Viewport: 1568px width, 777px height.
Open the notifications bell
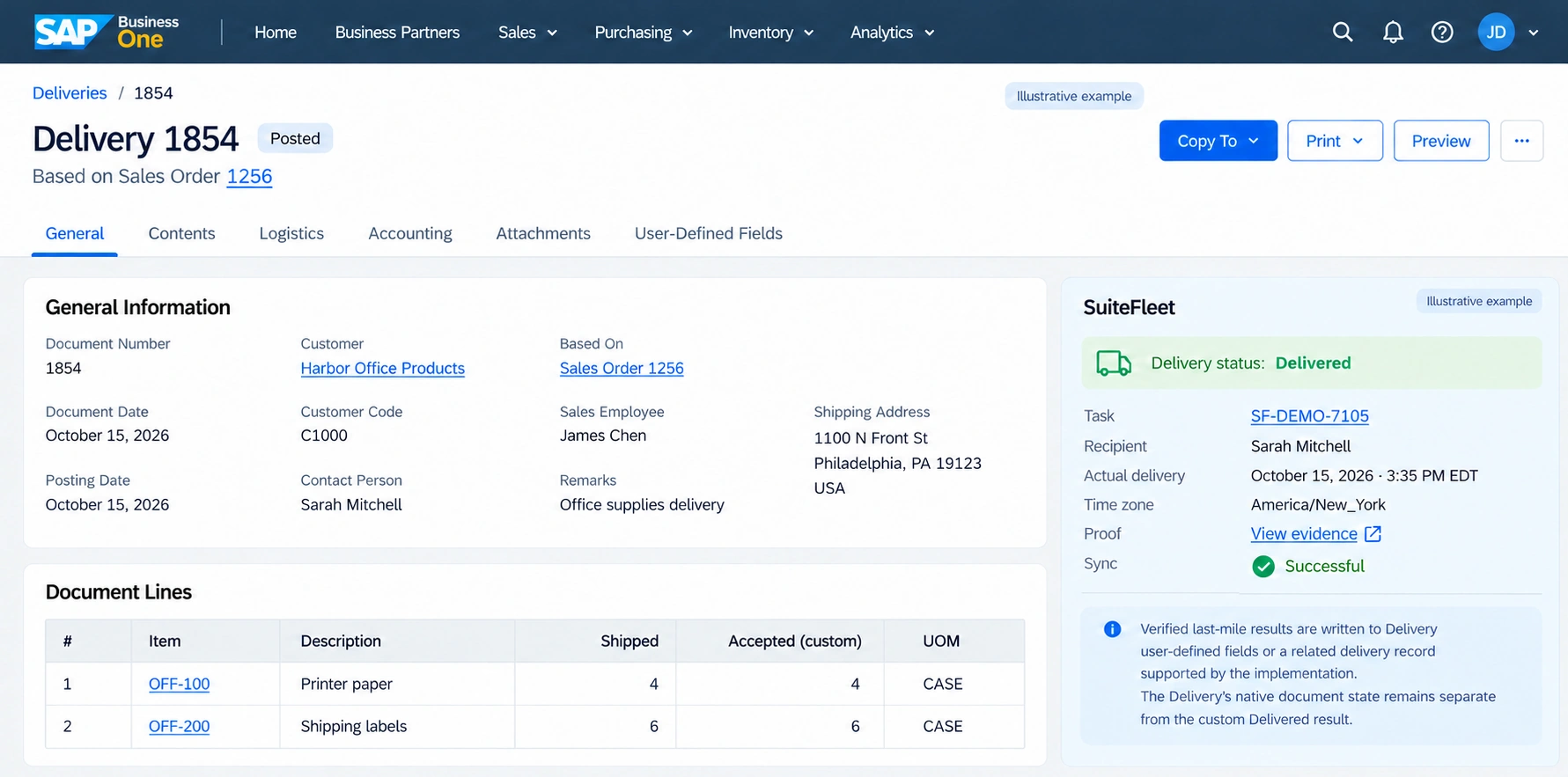1393,33
